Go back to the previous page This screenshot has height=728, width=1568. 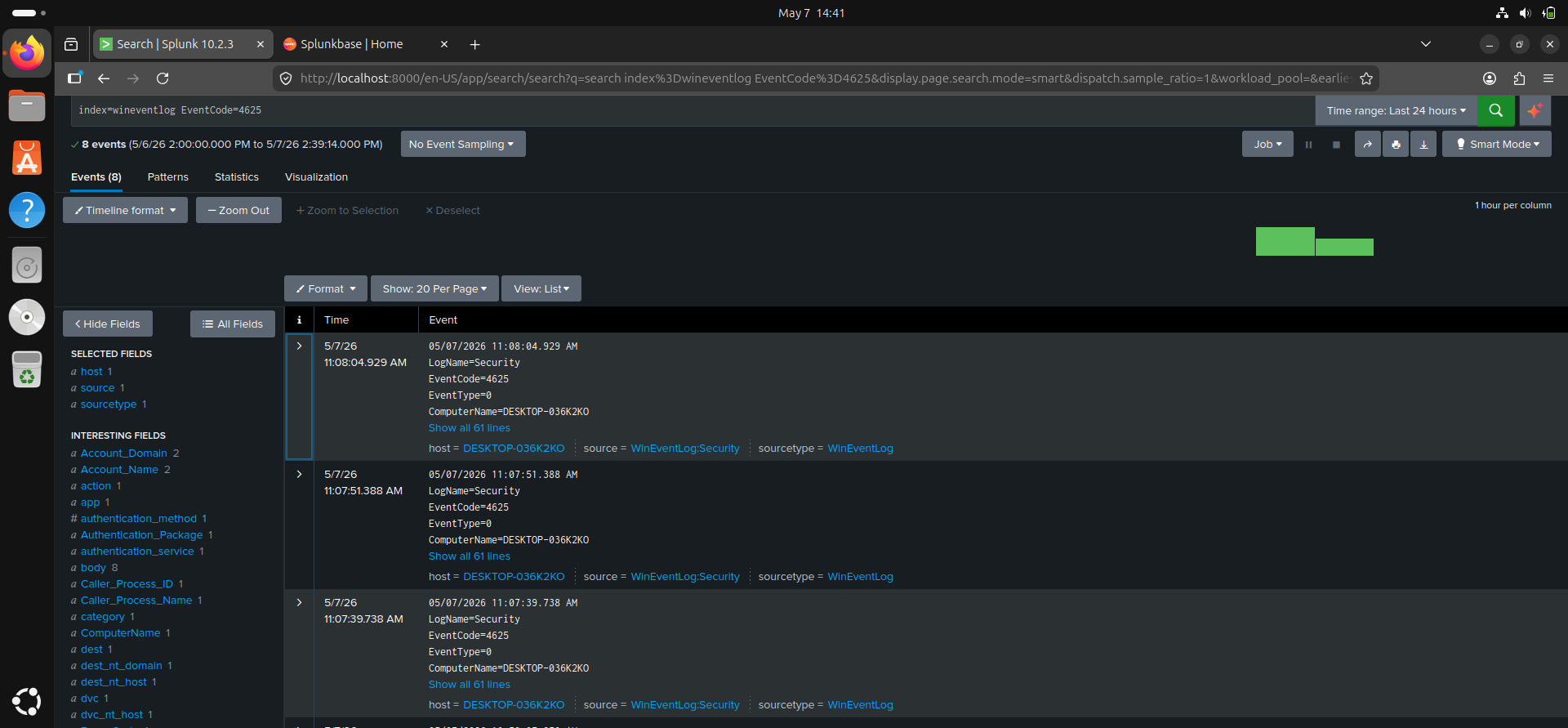pyautogui.click(x=104, y=78)
